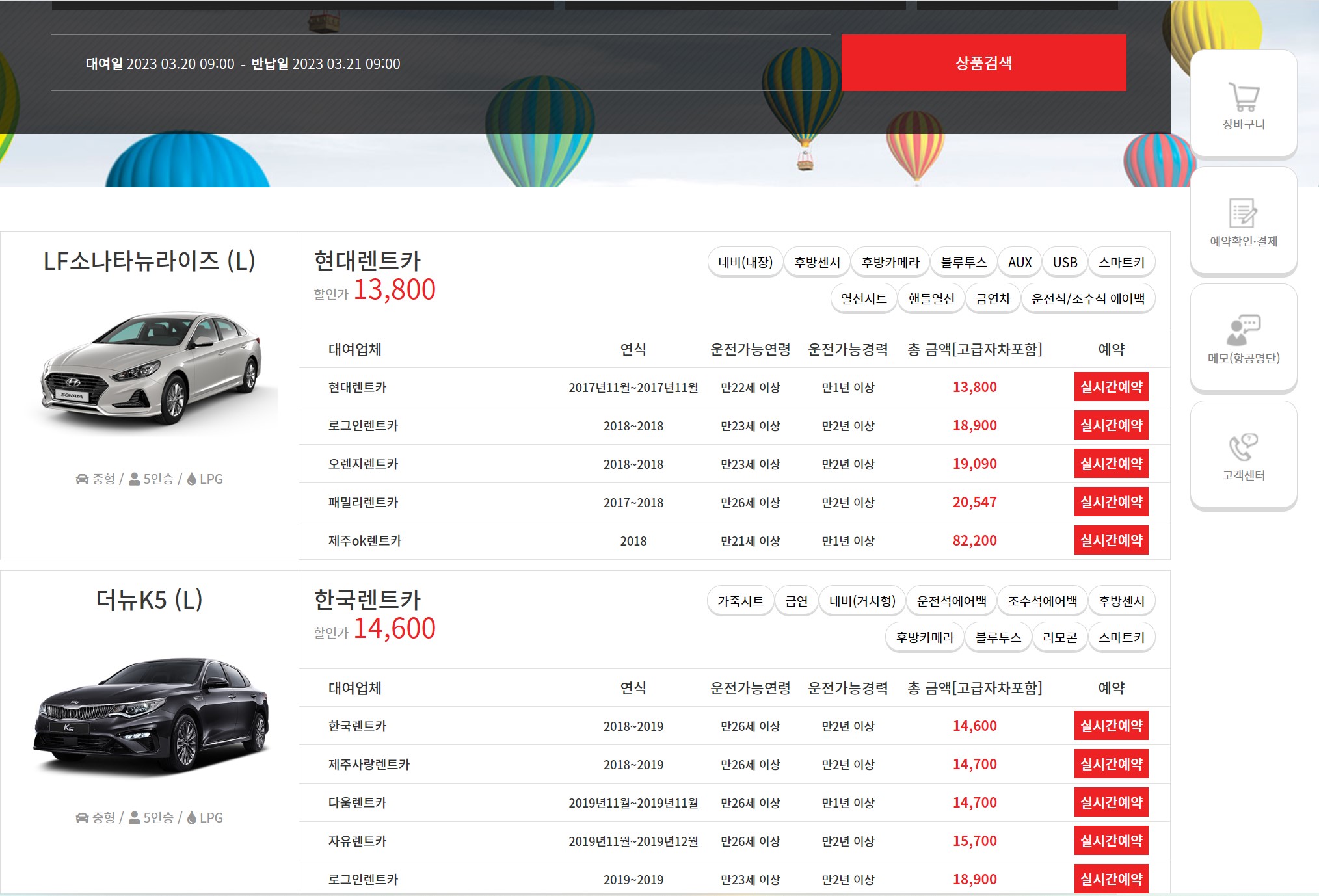Book 자유렌트카 15,700 with 실시간예약

[x=1111, y=841]
